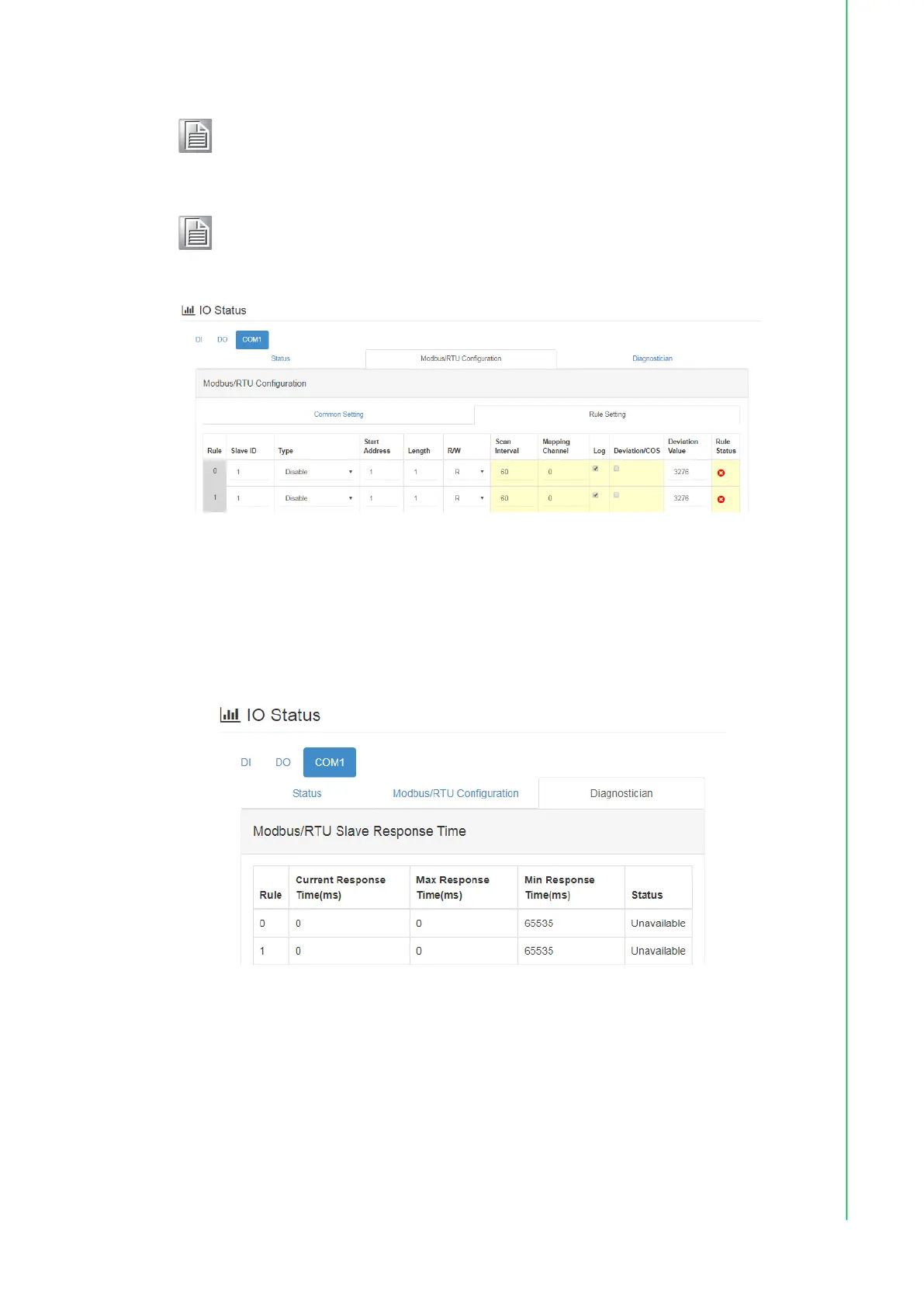
Task: Click the Slave ID field for rule 1
Action: pyautogui.click(x=250, y=498)
